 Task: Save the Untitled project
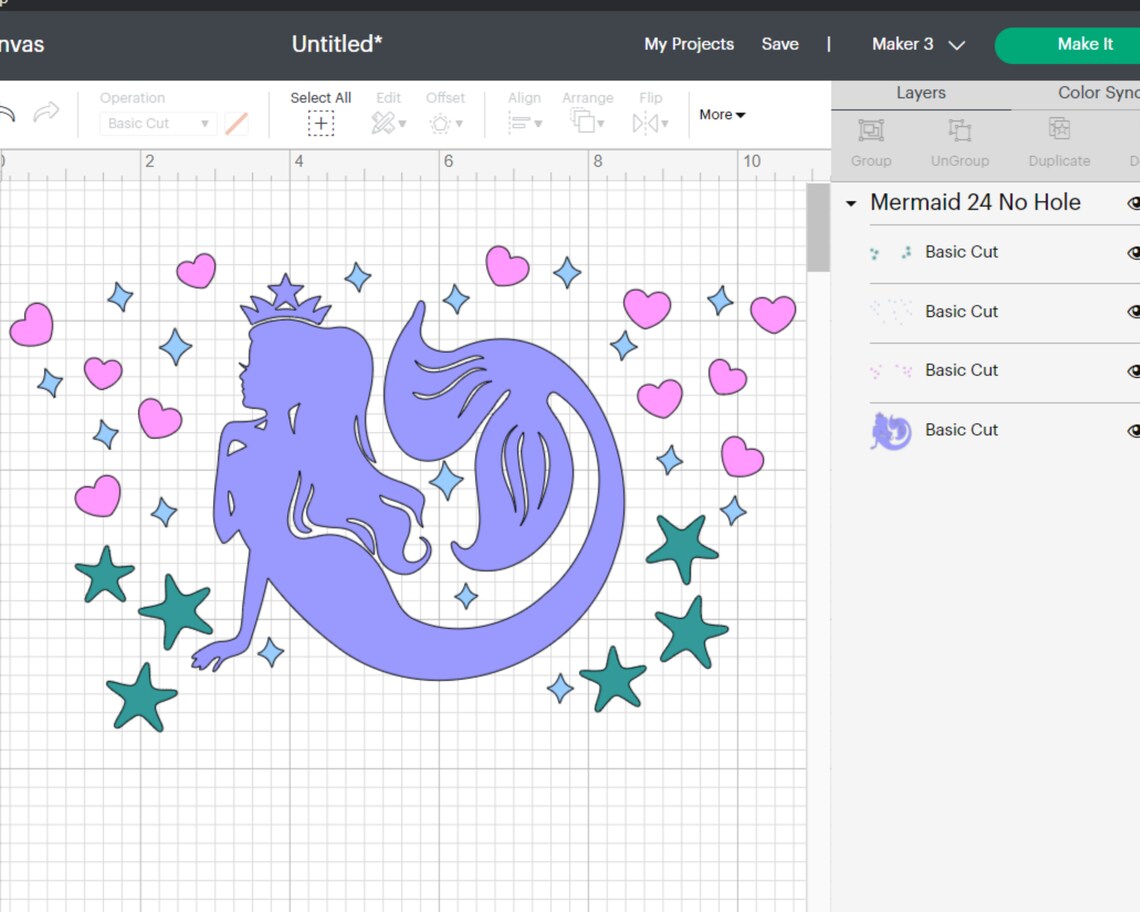(780, 44)
